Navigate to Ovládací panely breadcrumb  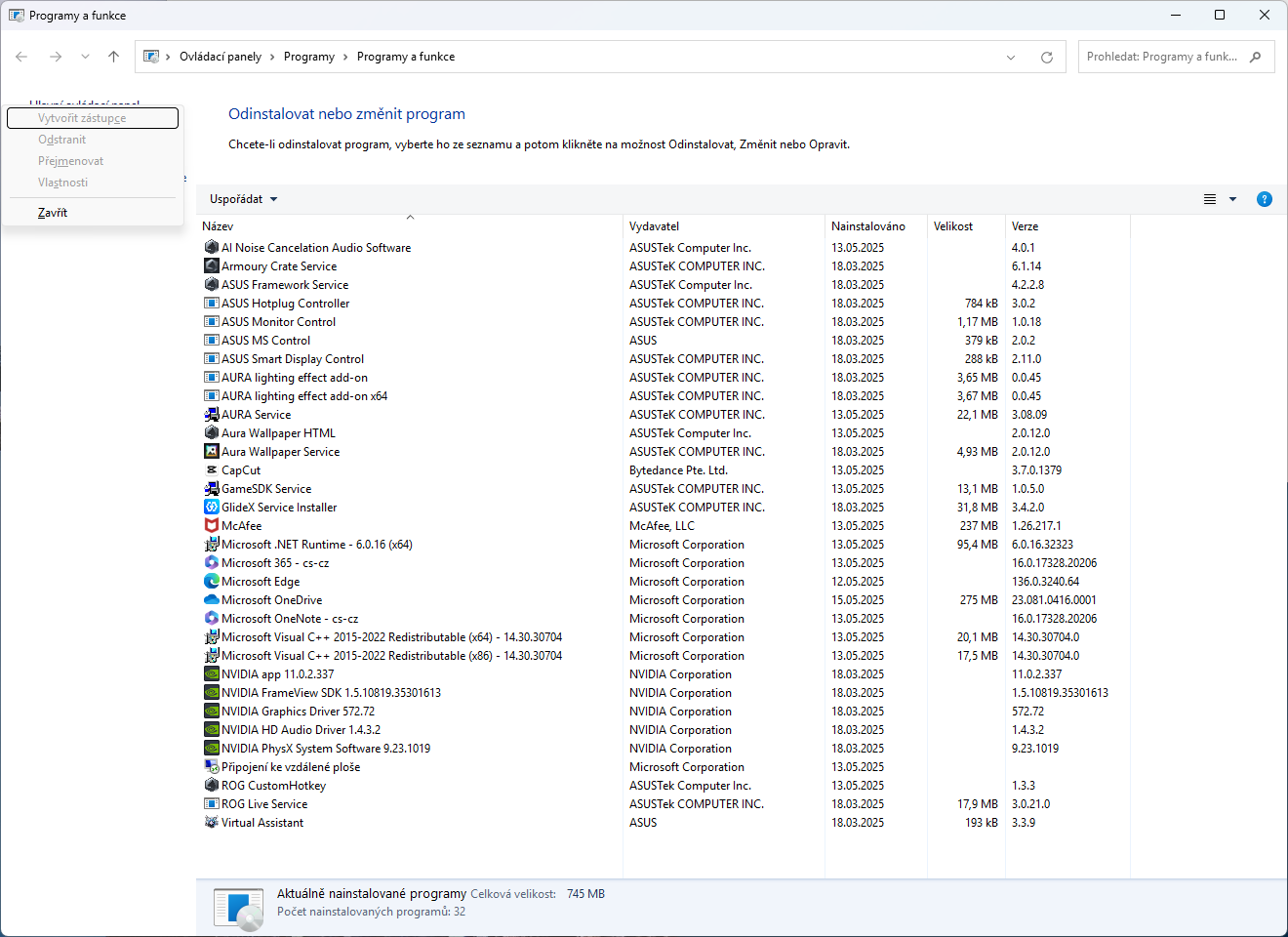click(x=220, y=58)
